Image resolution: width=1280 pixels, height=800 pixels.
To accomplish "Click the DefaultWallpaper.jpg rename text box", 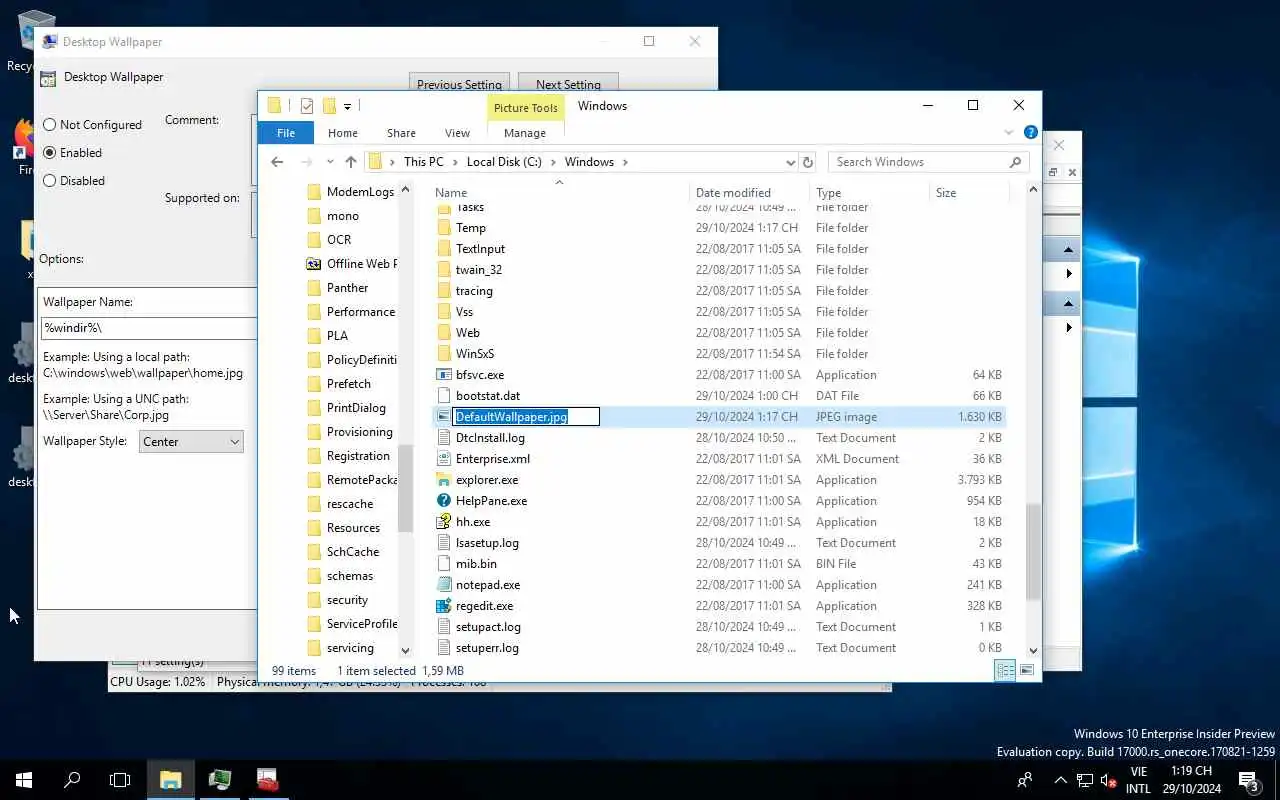I will [x=526, y=417].
